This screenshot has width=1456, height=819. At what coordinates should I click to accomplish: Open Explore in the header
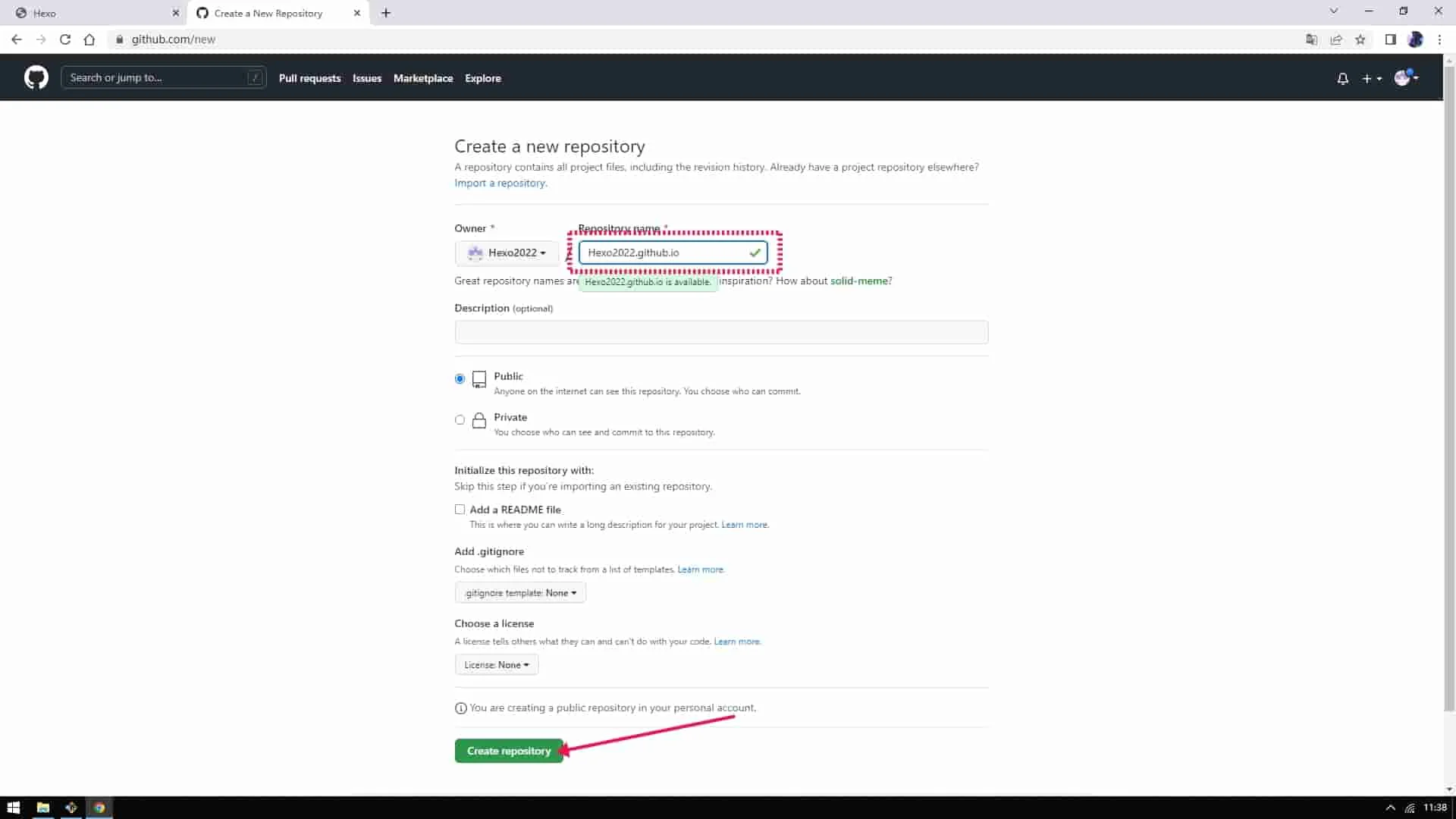coord(483,78)
